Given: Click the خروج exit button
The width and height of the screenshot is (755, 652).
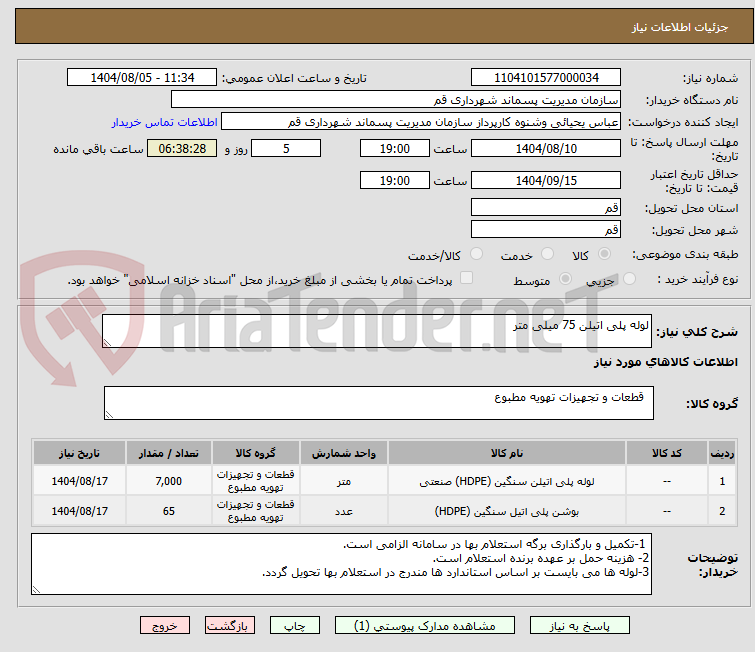Looking at the screenshot, I should (165, 626).
